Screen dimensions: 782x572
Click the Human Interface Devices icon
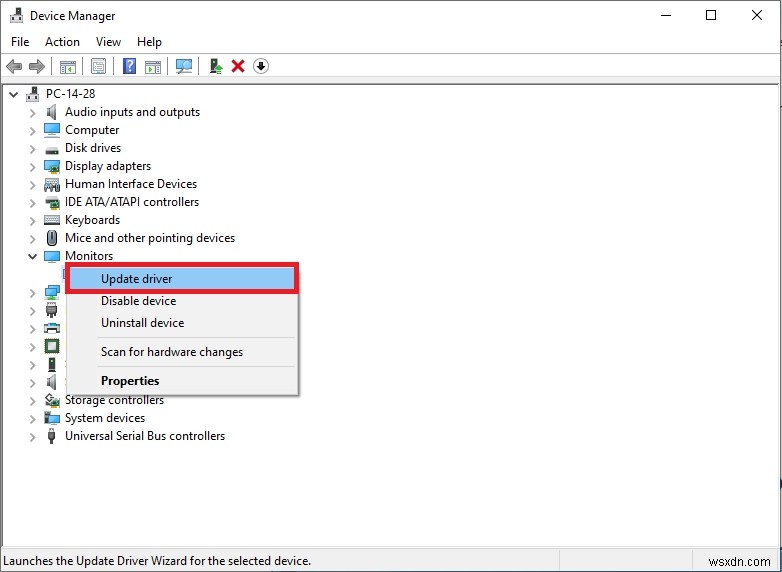[52, 185]
